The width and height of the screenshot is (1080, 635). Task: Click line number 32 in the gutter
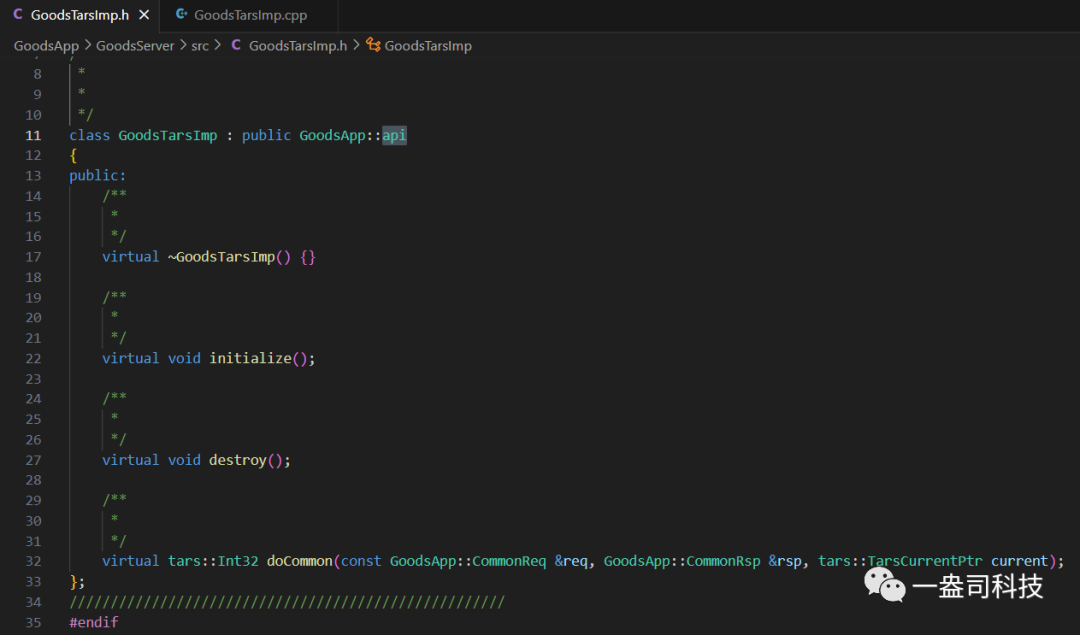click(x=33, y=561)
